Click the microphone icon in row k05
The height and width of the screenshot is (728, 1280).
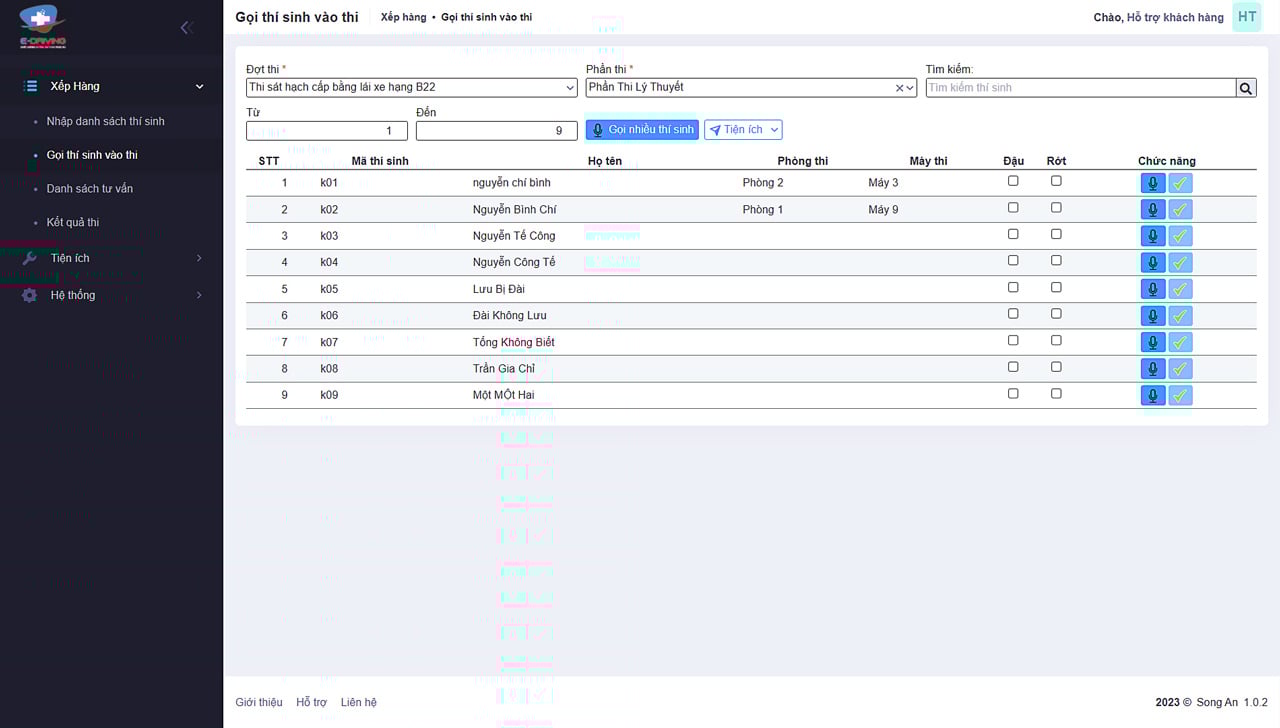1152,289
